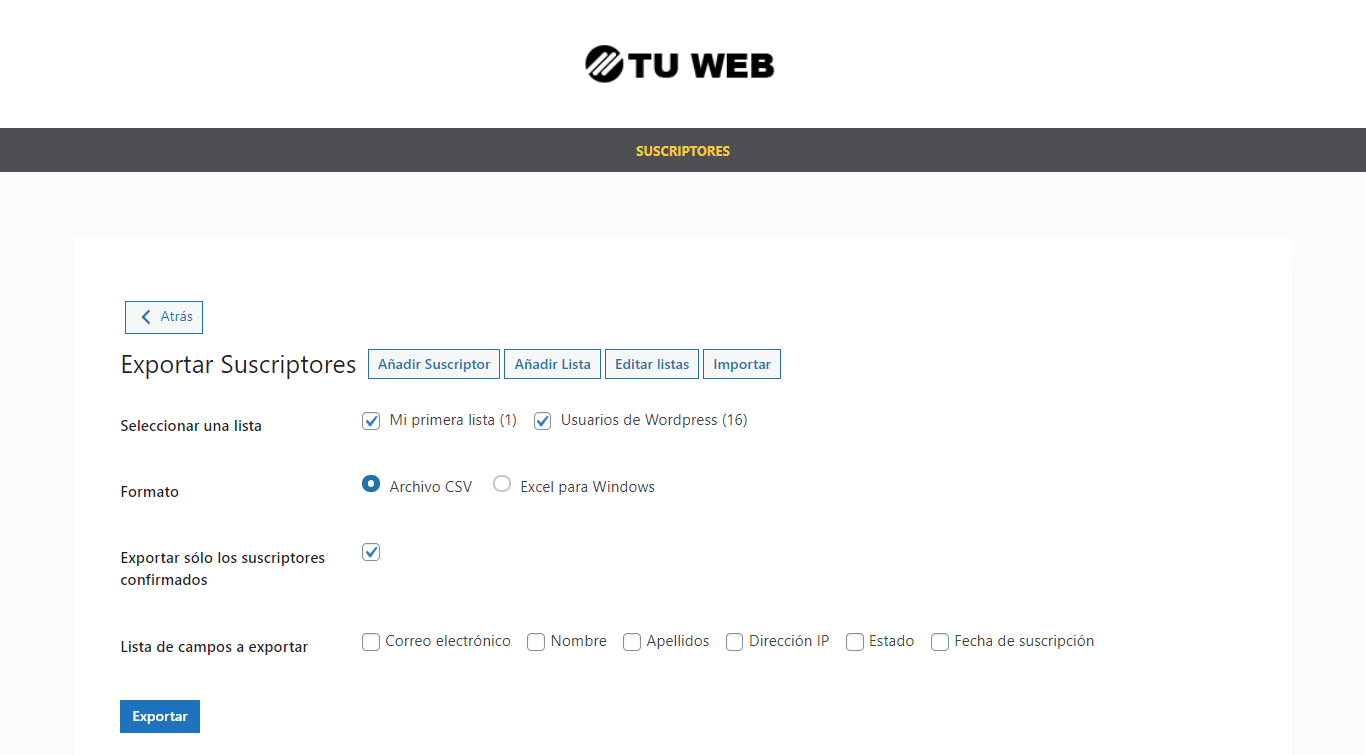Choose Excel para Windows format
The height and width of the screenshot is (755, 1366).
(502, 484)
